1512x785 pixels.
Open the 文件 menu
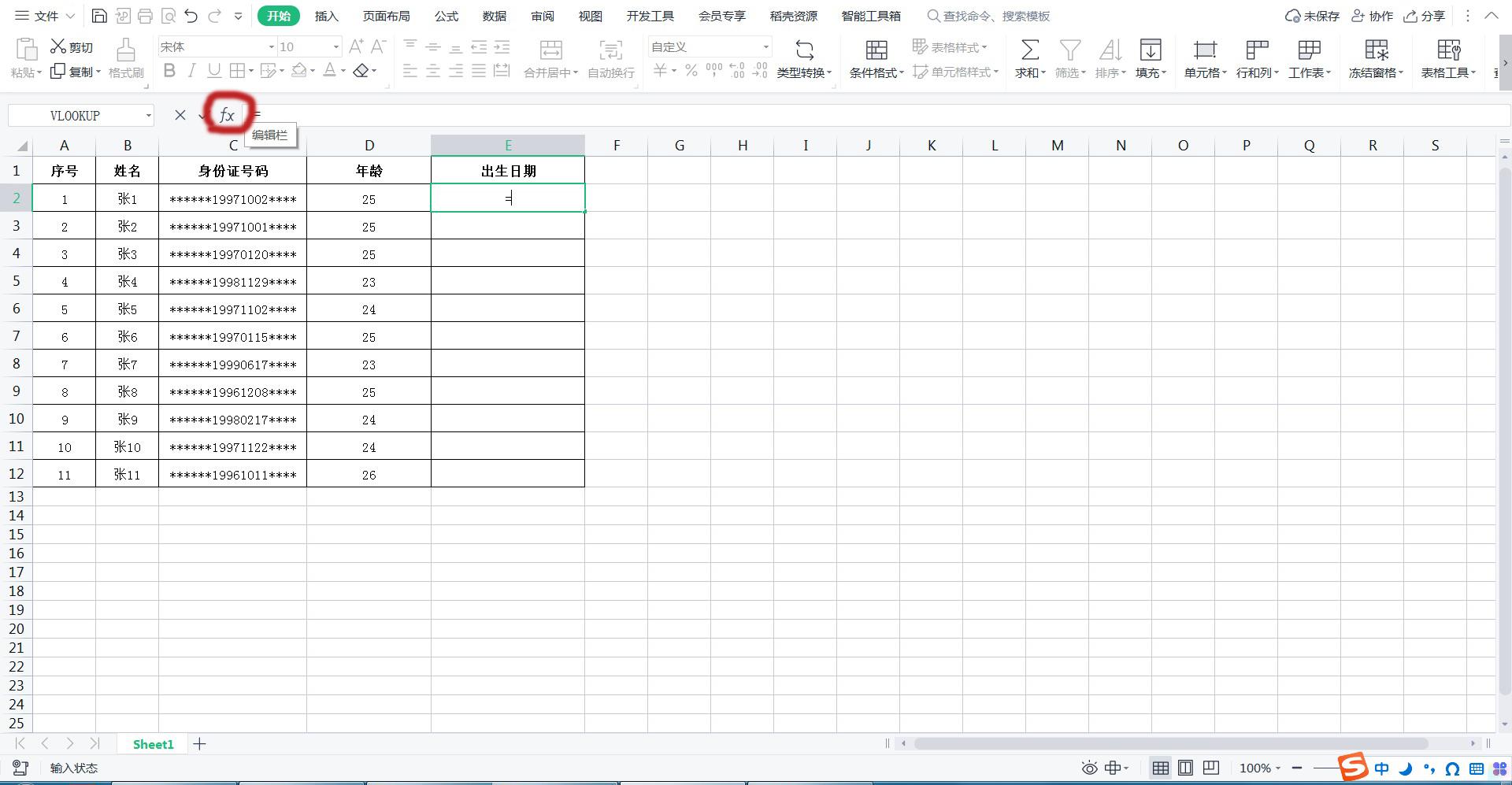[45, 16]
